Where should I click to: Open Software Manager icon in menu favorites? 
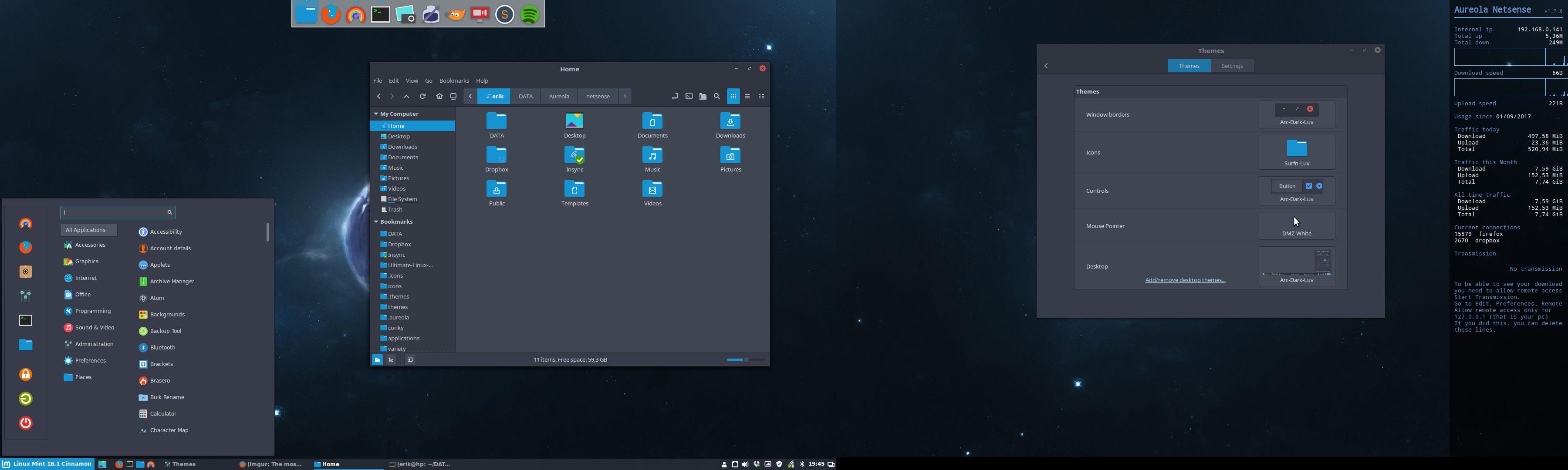pyautogui.click(x=26, y=272)
